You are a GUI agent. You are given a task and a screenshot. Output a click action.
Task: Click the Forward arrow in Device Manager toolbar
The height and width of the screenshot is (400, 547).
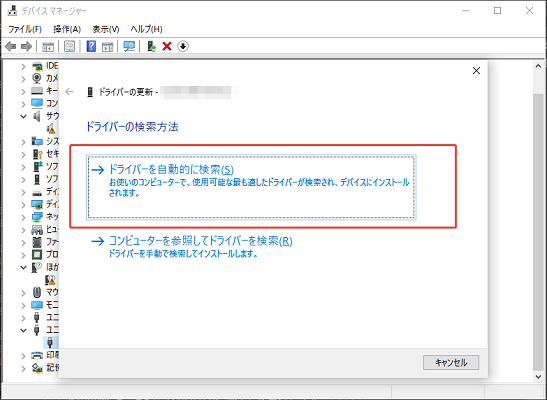27,46
